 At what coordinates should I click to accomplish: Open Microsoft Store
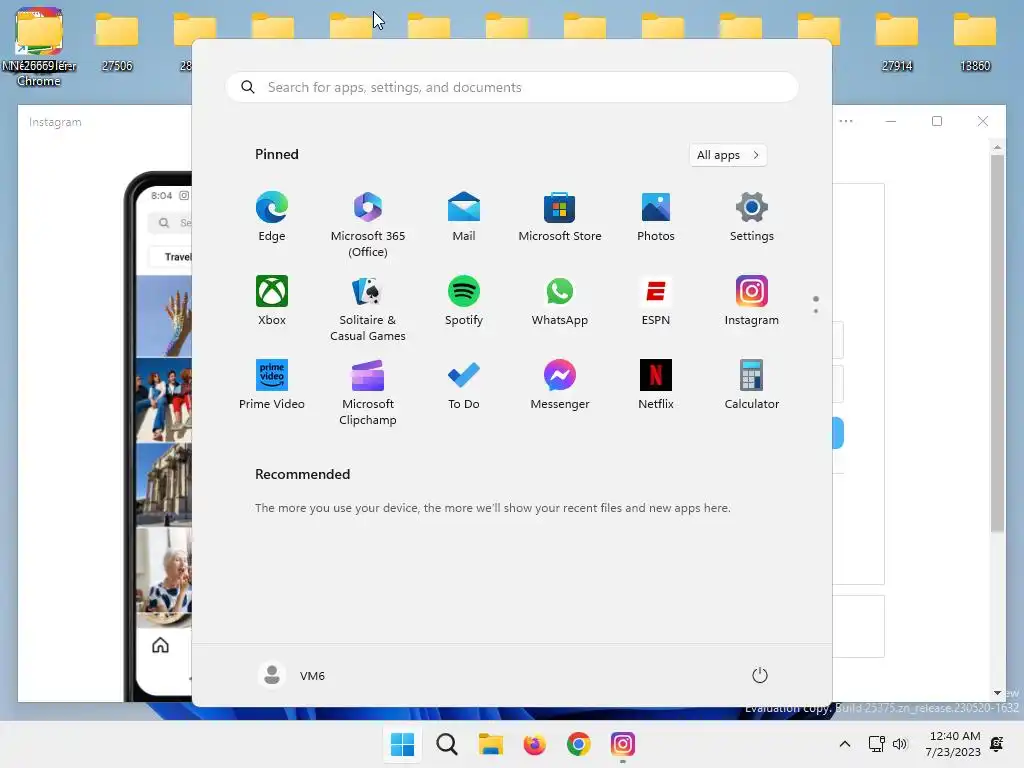pyautogui.click(x=560, y=217)
